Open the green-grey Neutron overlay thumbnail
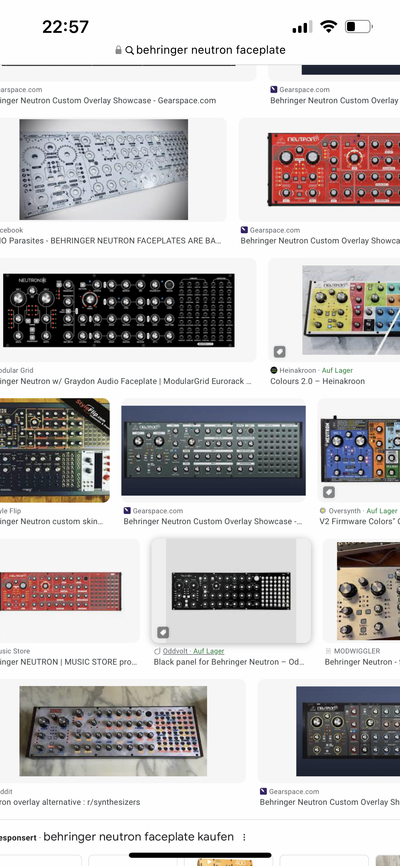 pos(213,451)
